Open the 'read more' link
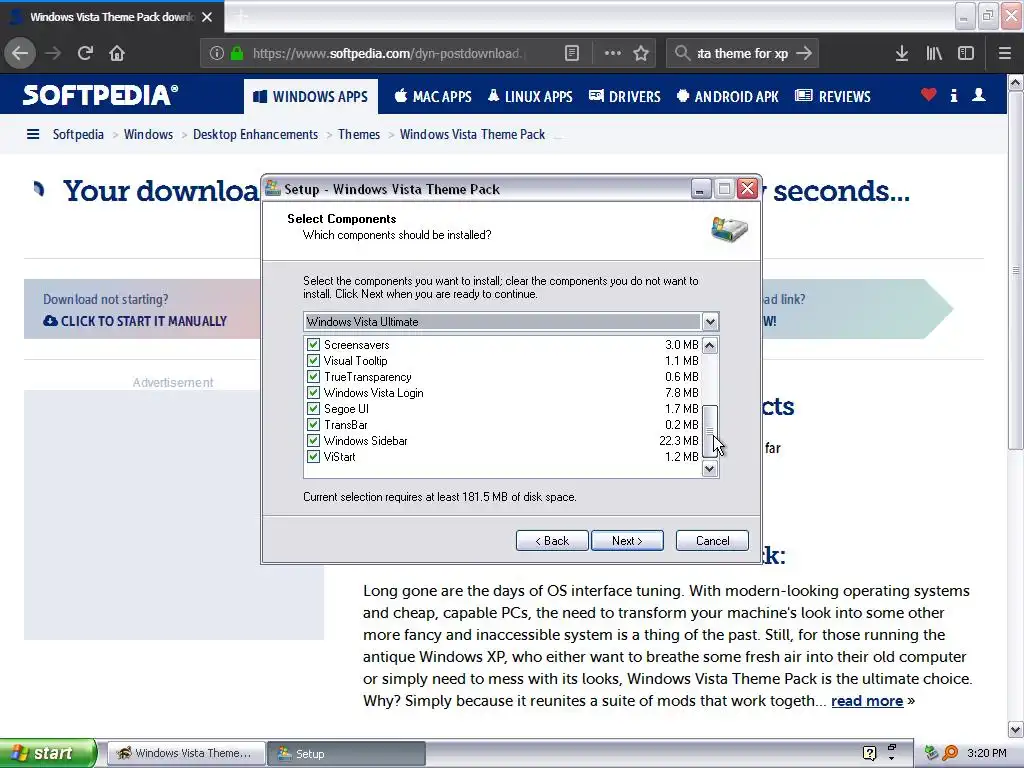The width and height of the screenshot is (1024, 768). coord(867,701)
